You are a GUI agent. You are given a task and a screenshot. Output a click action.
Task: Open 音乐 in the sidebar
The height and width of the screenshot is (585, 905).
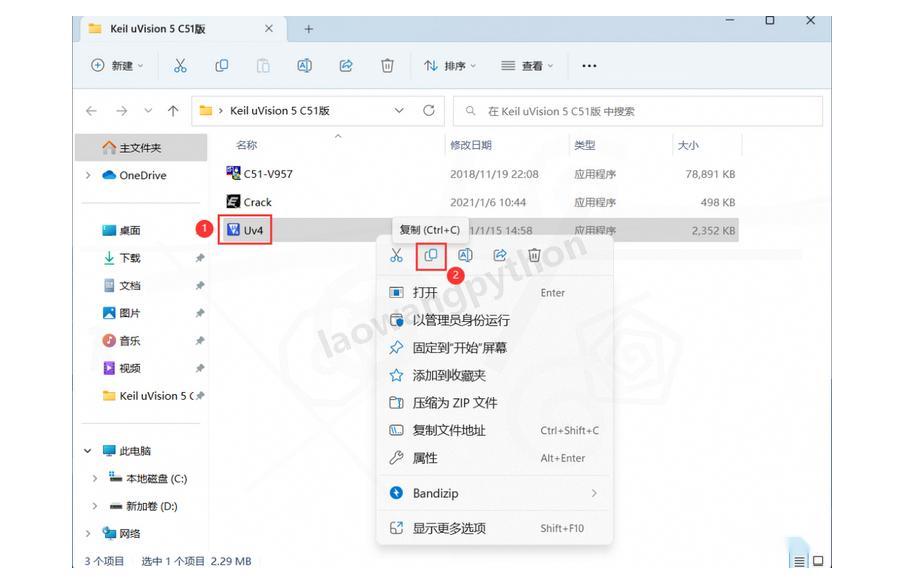(121, 341)
